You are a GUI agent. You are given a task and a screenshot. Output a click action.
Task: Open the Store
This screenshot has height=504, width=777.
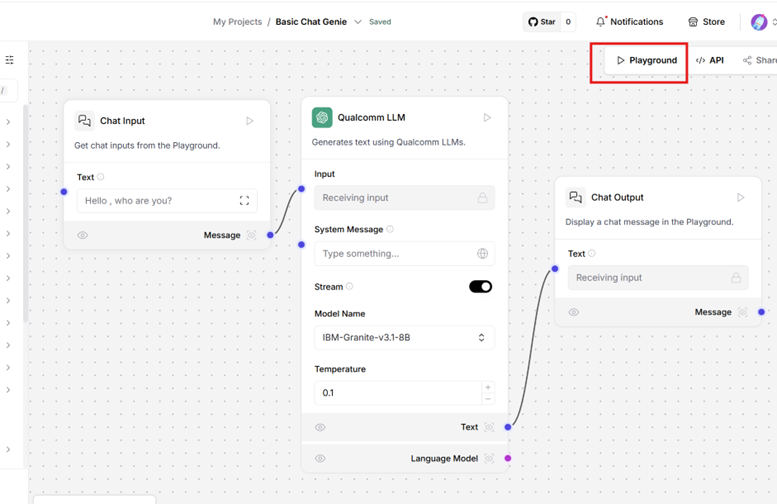click(x=706, y=22)
